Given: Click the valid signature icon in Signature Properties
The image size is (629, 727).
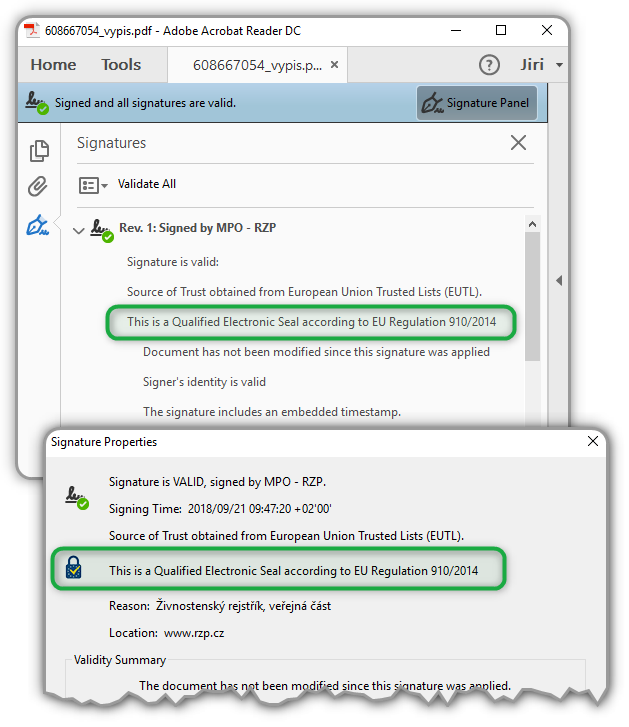Looking at the screenshot, I should click(x=76, y=495).
